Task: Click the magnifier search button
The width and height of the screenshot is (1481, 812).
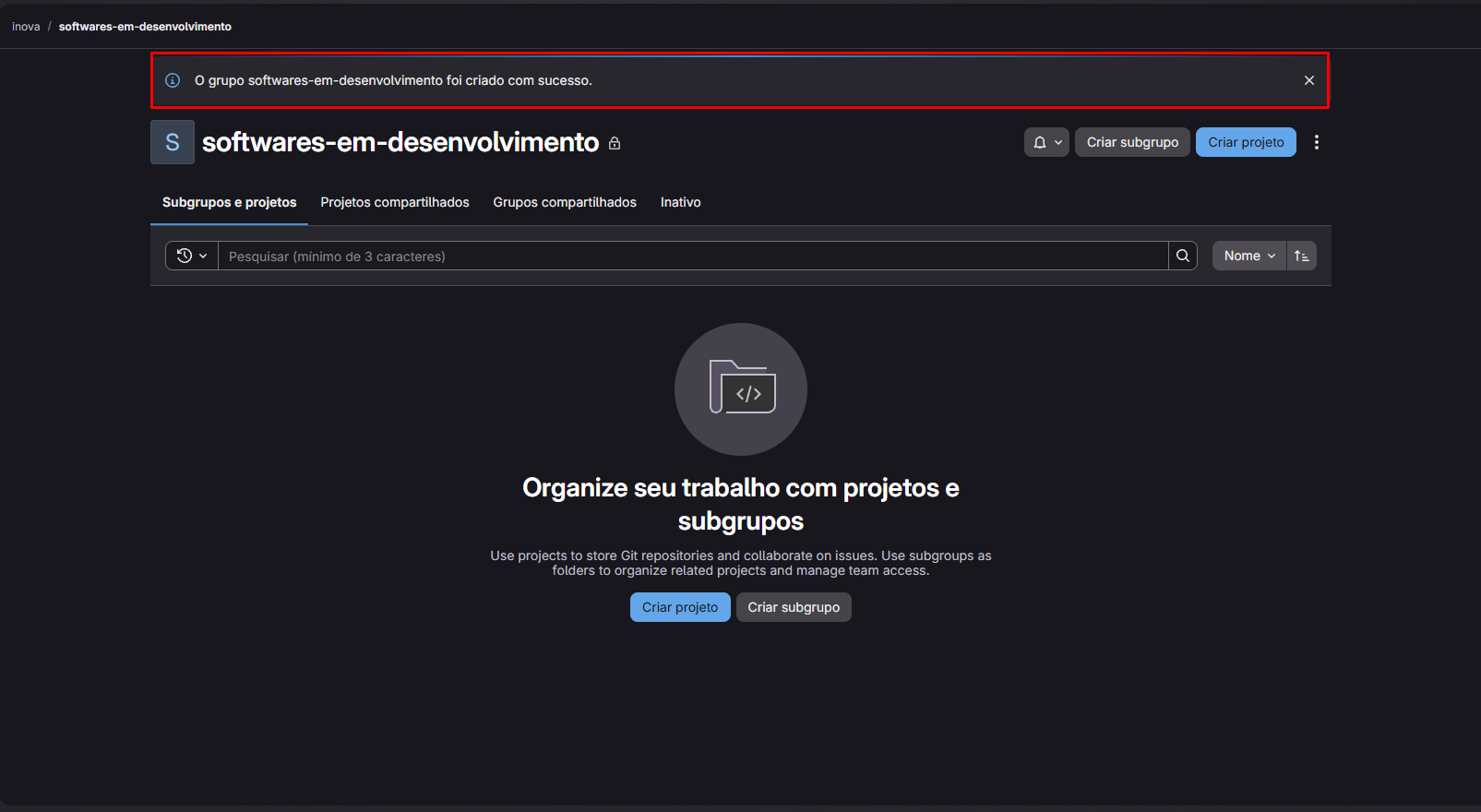Action: (1183, 256)
